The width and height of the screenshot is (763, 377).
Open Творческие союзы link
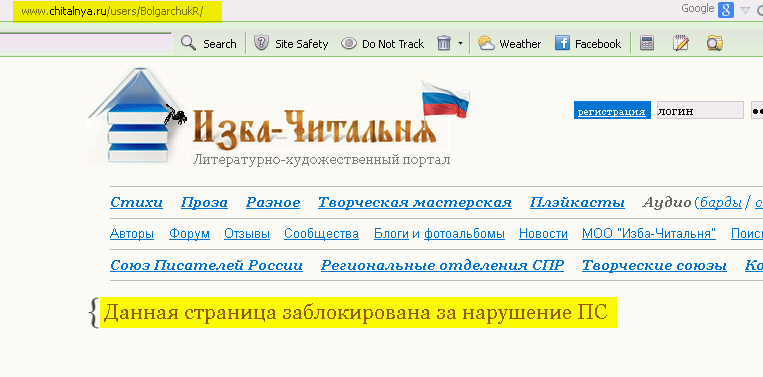click(654, 266)
